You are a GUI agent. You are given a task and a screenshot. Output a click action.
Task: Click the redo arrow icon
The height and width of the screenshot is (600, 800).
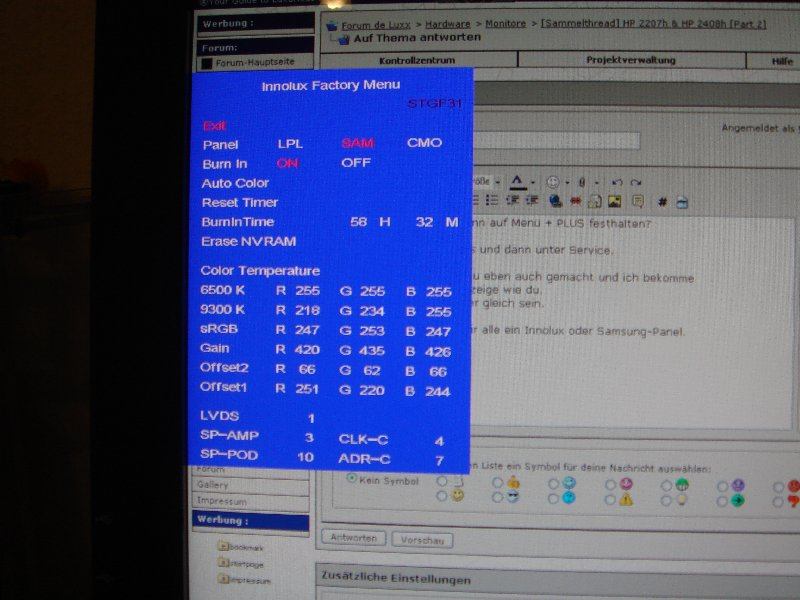tap(636, 182)
